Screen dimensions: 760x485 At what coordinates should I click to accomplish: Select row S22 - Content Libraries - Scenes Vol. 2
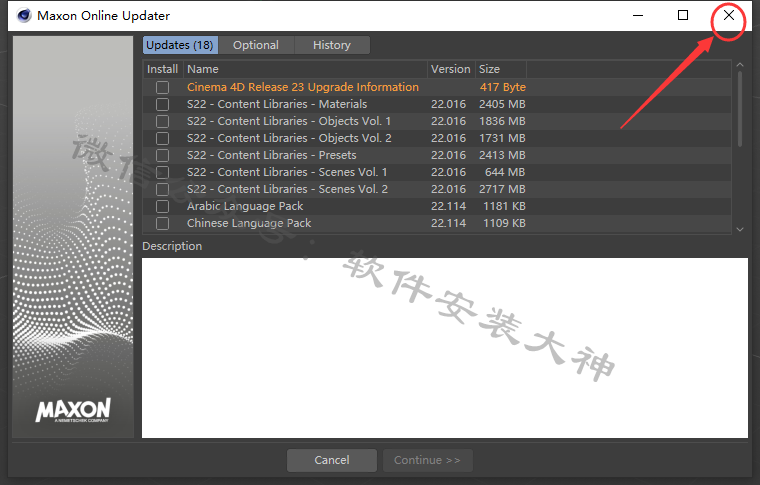(x=437, y=189)
